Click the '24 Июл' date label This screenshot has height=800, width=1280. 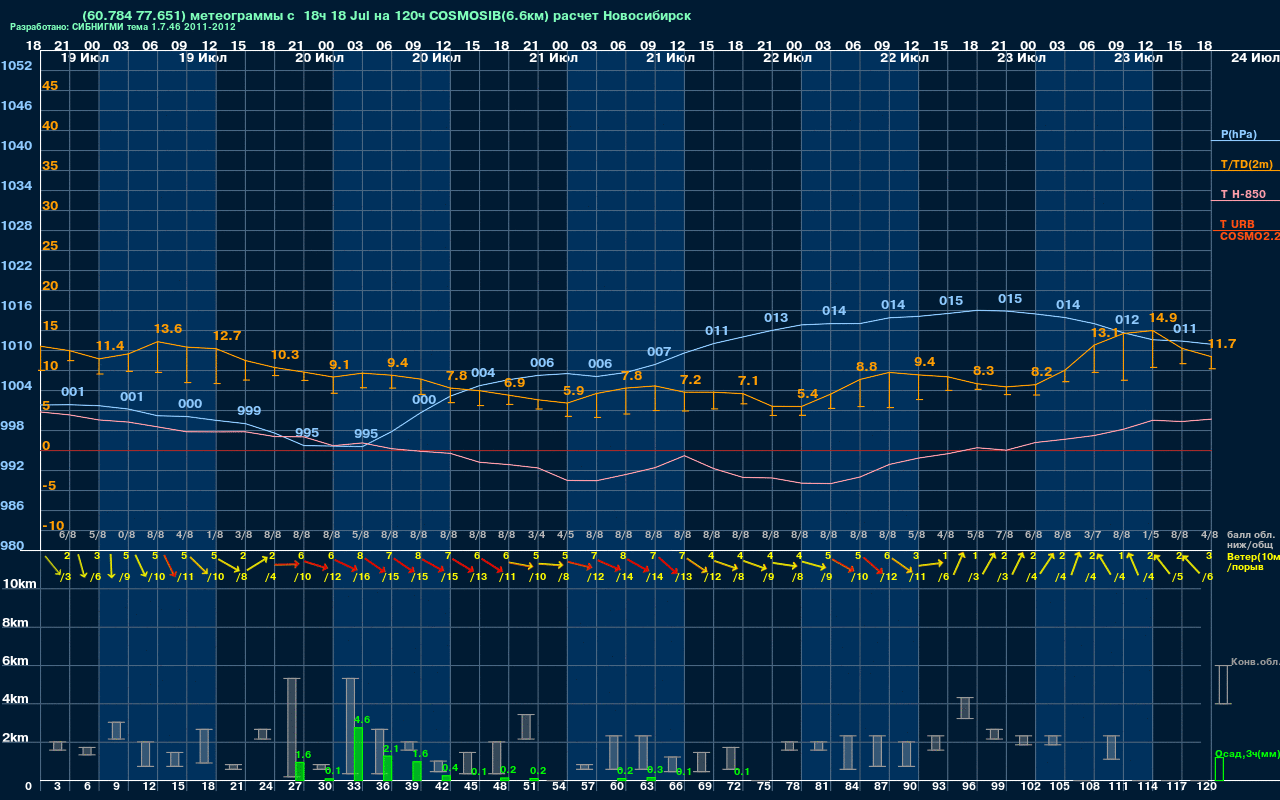1254,58
